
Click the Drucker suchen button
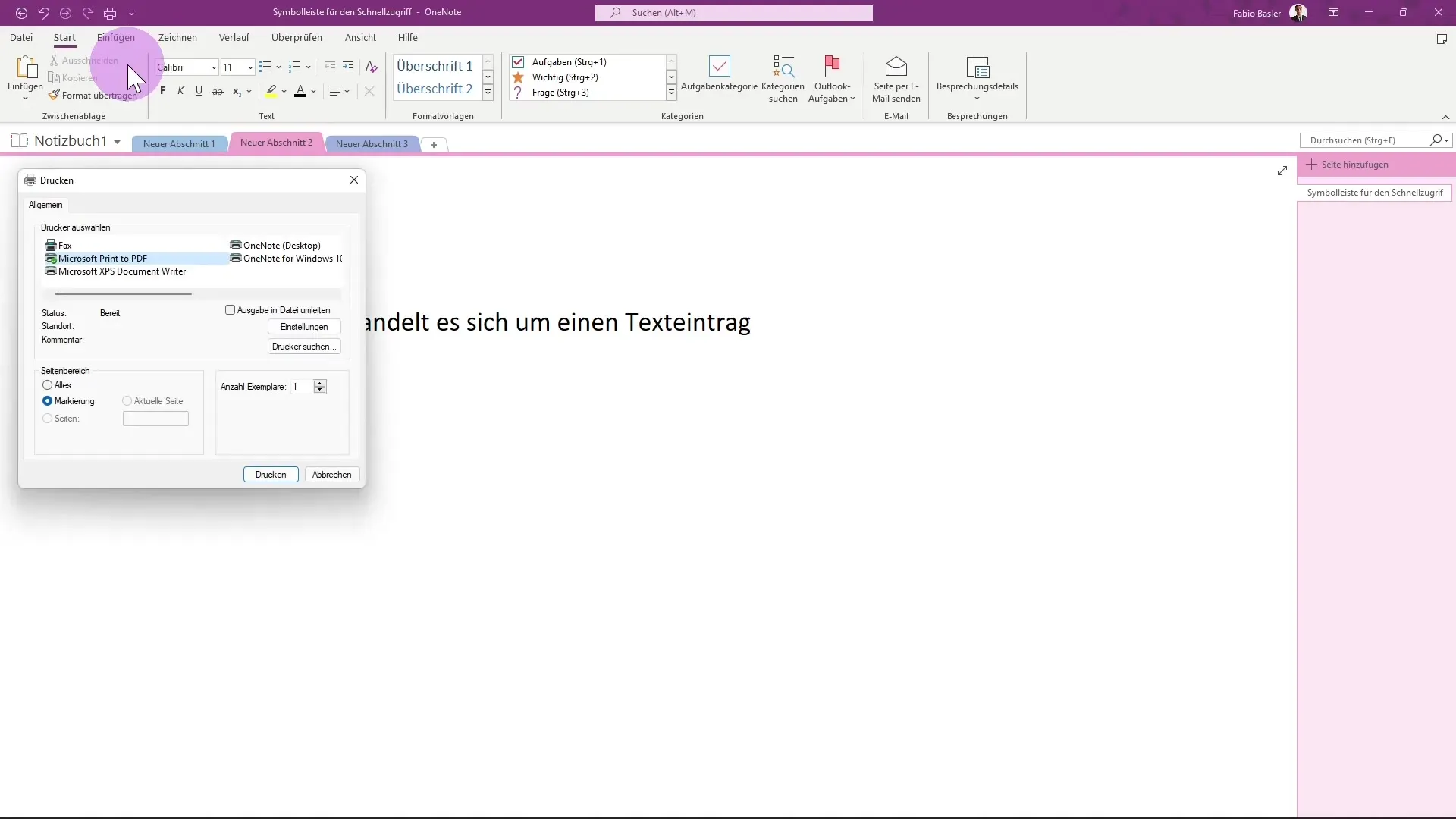click(304, 347)
